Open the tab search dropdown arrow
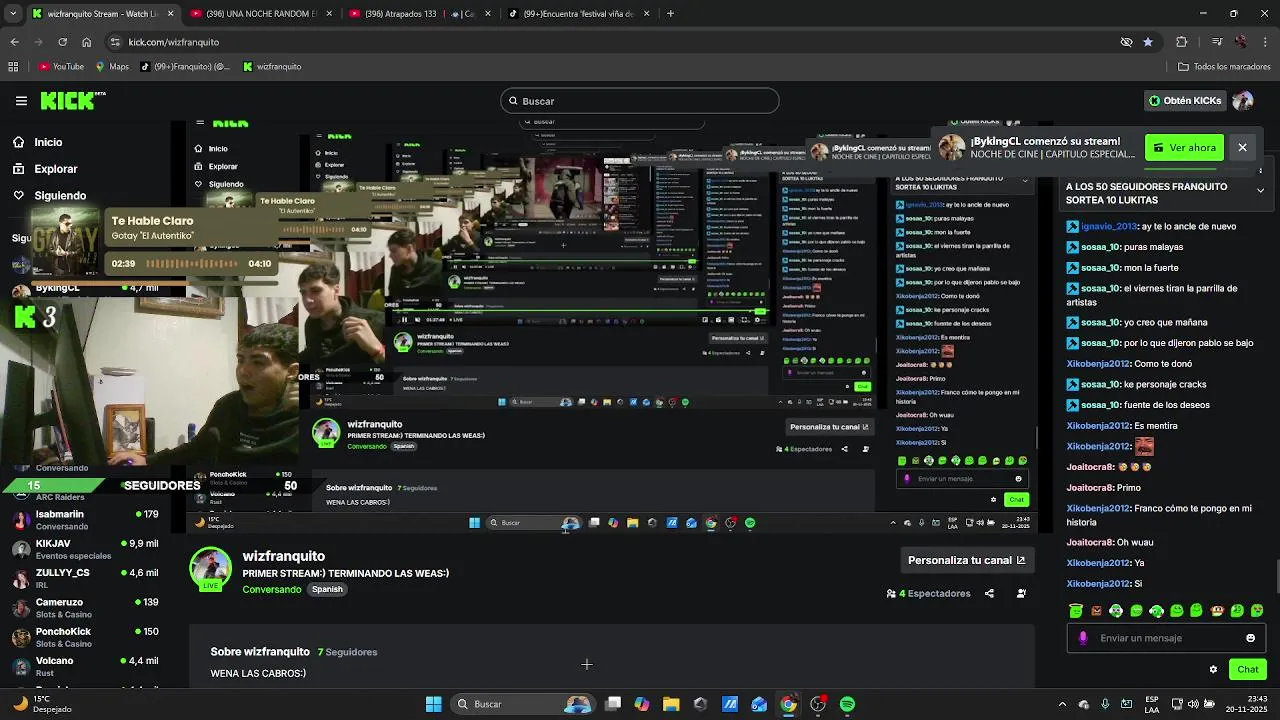 (x=14, y=14)
